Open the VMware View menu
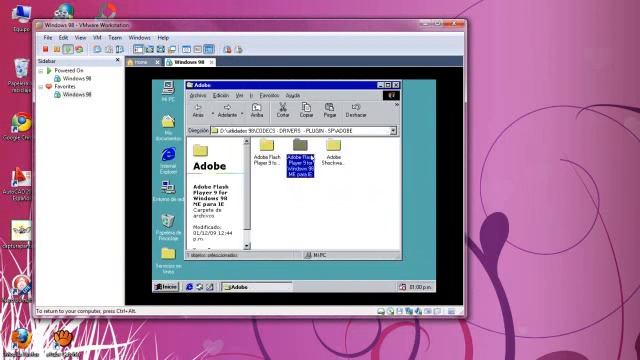 pyautogui.click(x=80, y=38)
